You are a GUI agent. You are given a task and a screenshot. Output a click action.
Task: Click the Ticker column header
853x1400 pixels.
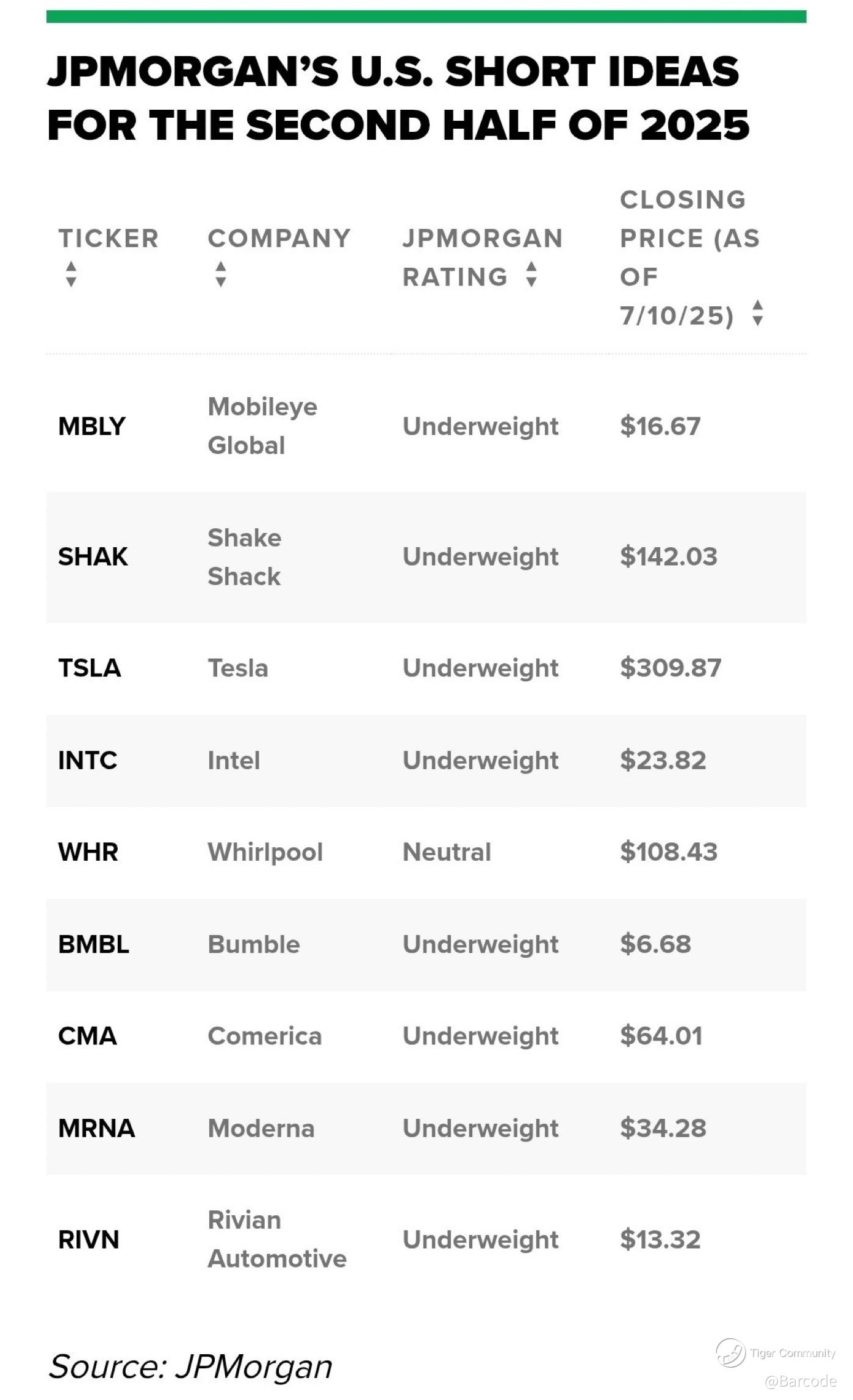point(108,239)
